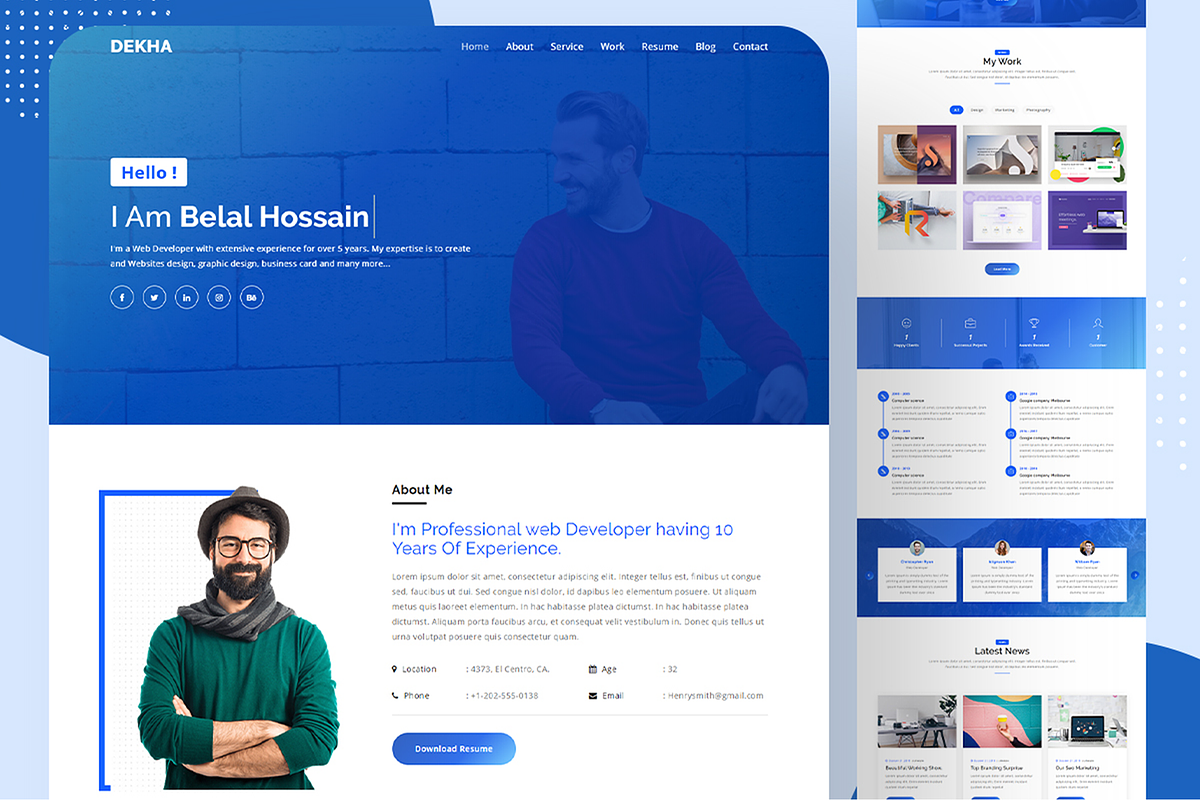Viewport: 1200px width, 800px height.
Task: Open the Behance social icon
Action: coord(252,297)
